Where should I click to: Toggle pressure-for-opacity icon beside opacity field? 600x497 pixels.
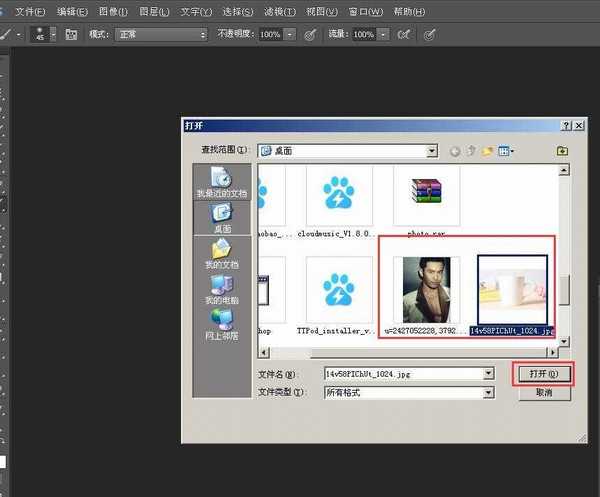tap(310, 34)
